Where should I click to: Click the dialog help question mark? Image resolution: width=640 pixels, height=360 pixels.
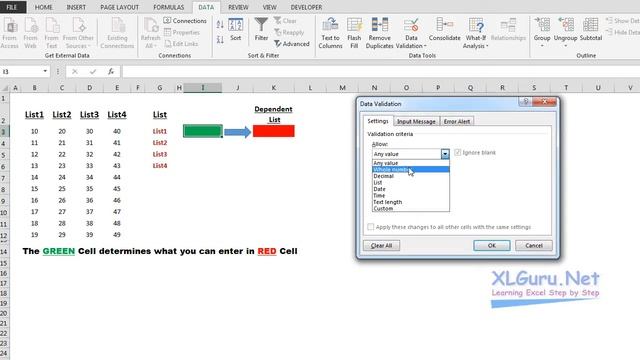(x=525, y=102)
